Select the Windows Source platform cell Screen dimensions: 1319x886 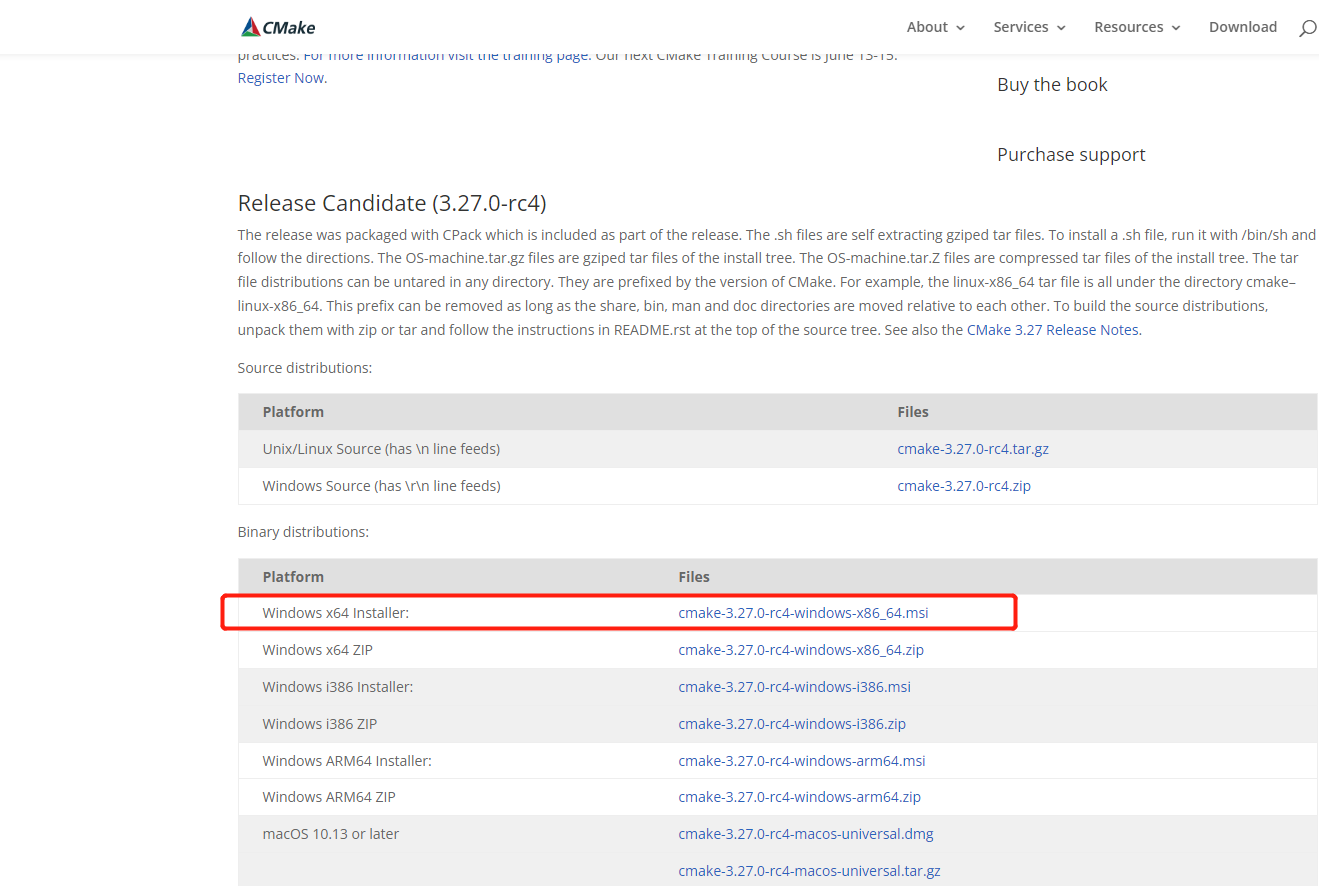[x=381, y=486]
